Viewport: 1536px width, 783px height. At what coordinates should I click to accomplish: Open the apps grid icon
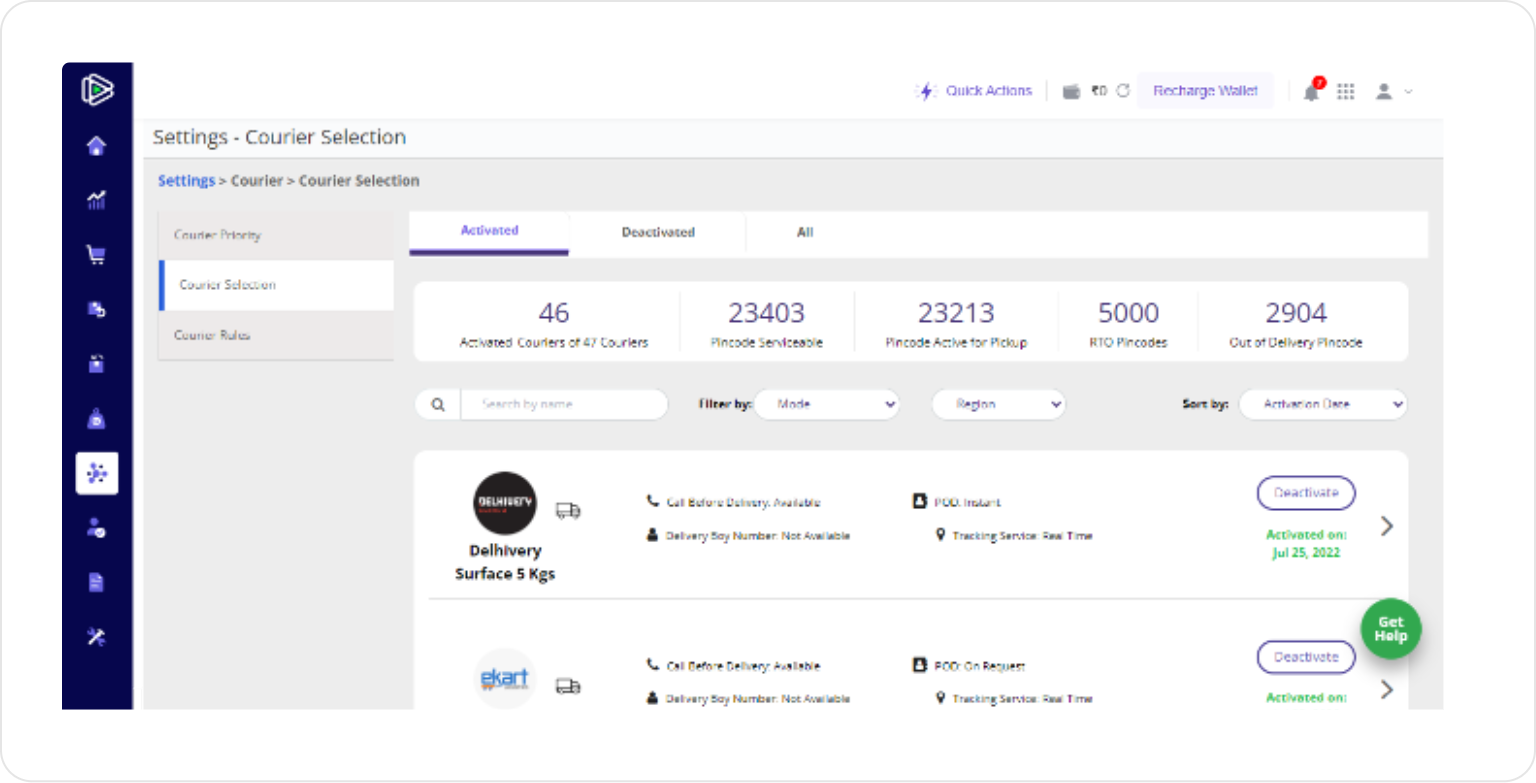(x=1346, y=91)
